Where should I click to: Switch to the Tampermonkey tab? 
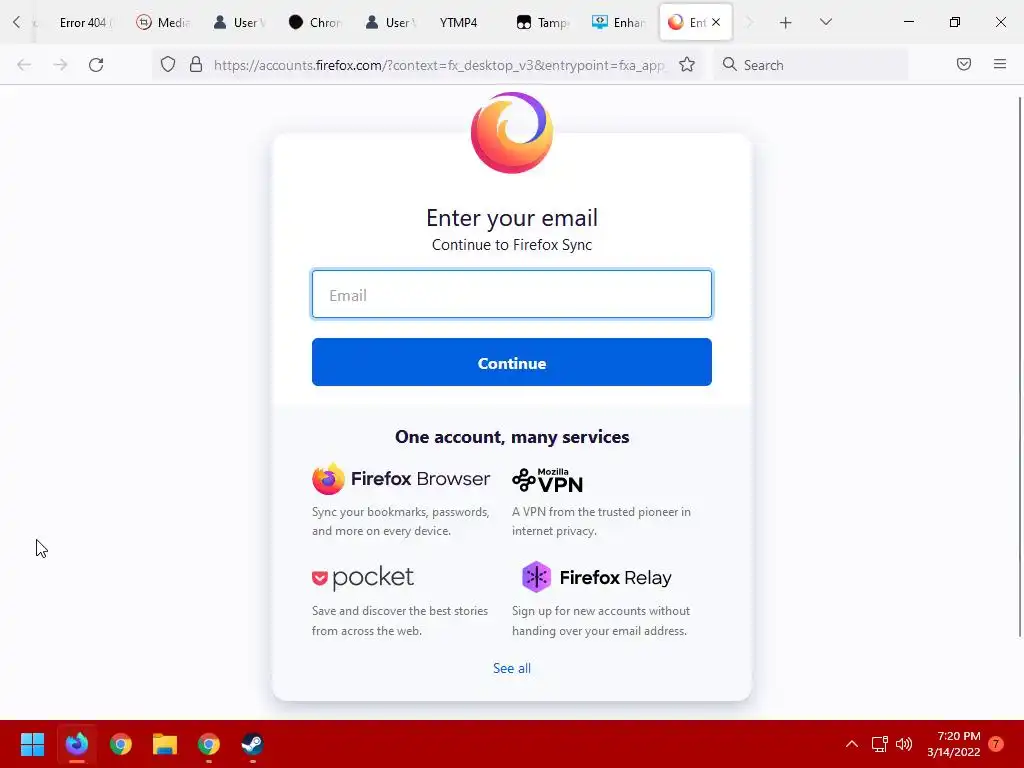543,23
